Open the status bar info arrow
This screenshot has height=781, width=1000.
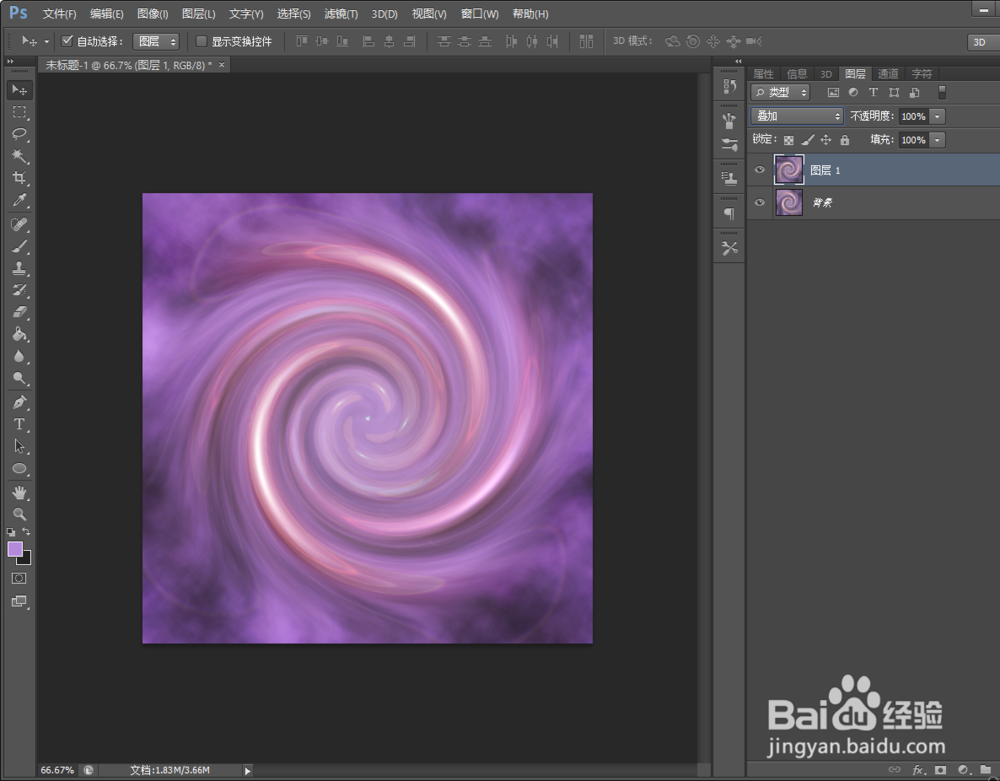click(x=247, y=771)
